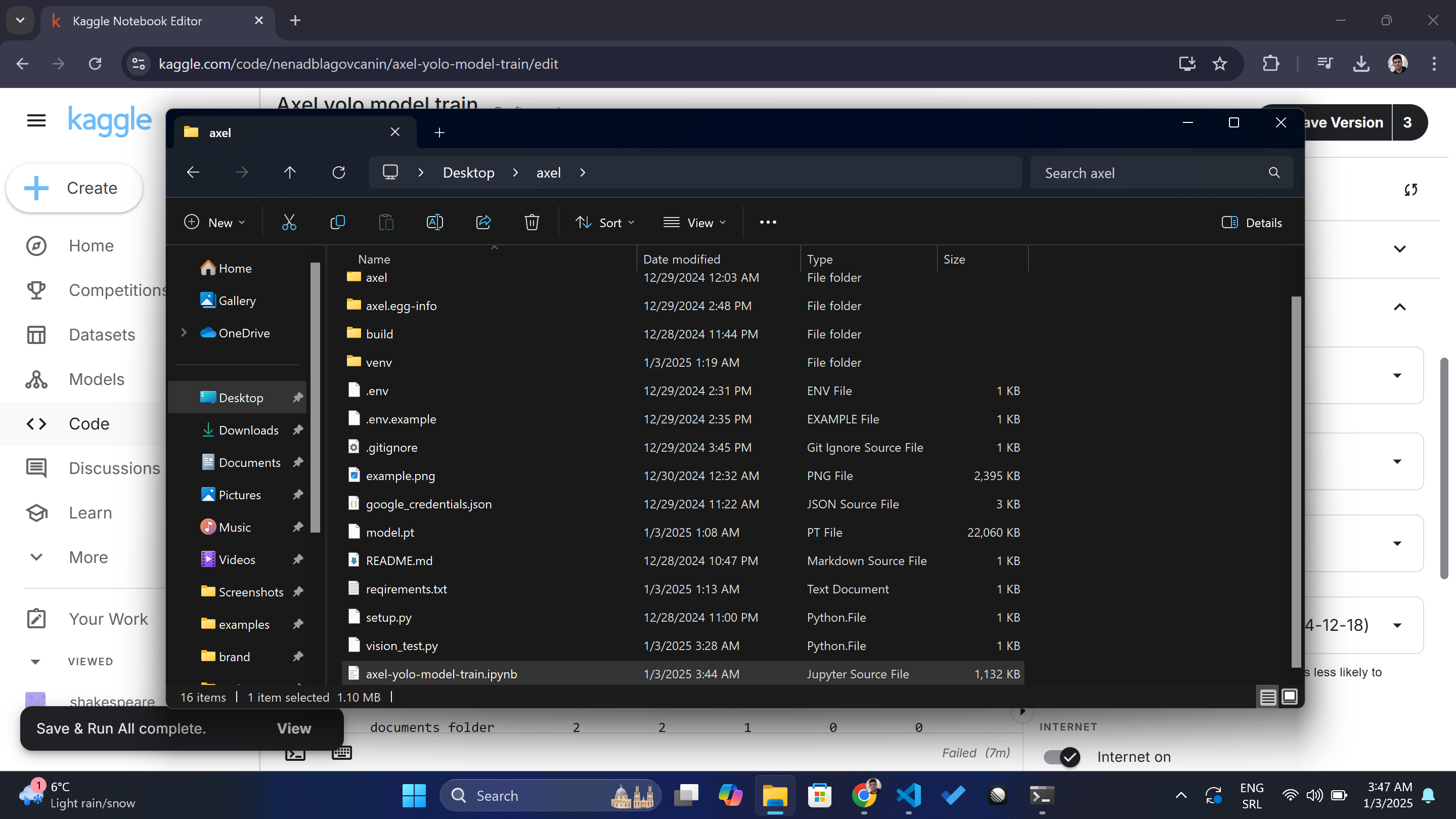Open the View dropdown
This screenshot has height=819, width=1456.
[x=694, y=222]
